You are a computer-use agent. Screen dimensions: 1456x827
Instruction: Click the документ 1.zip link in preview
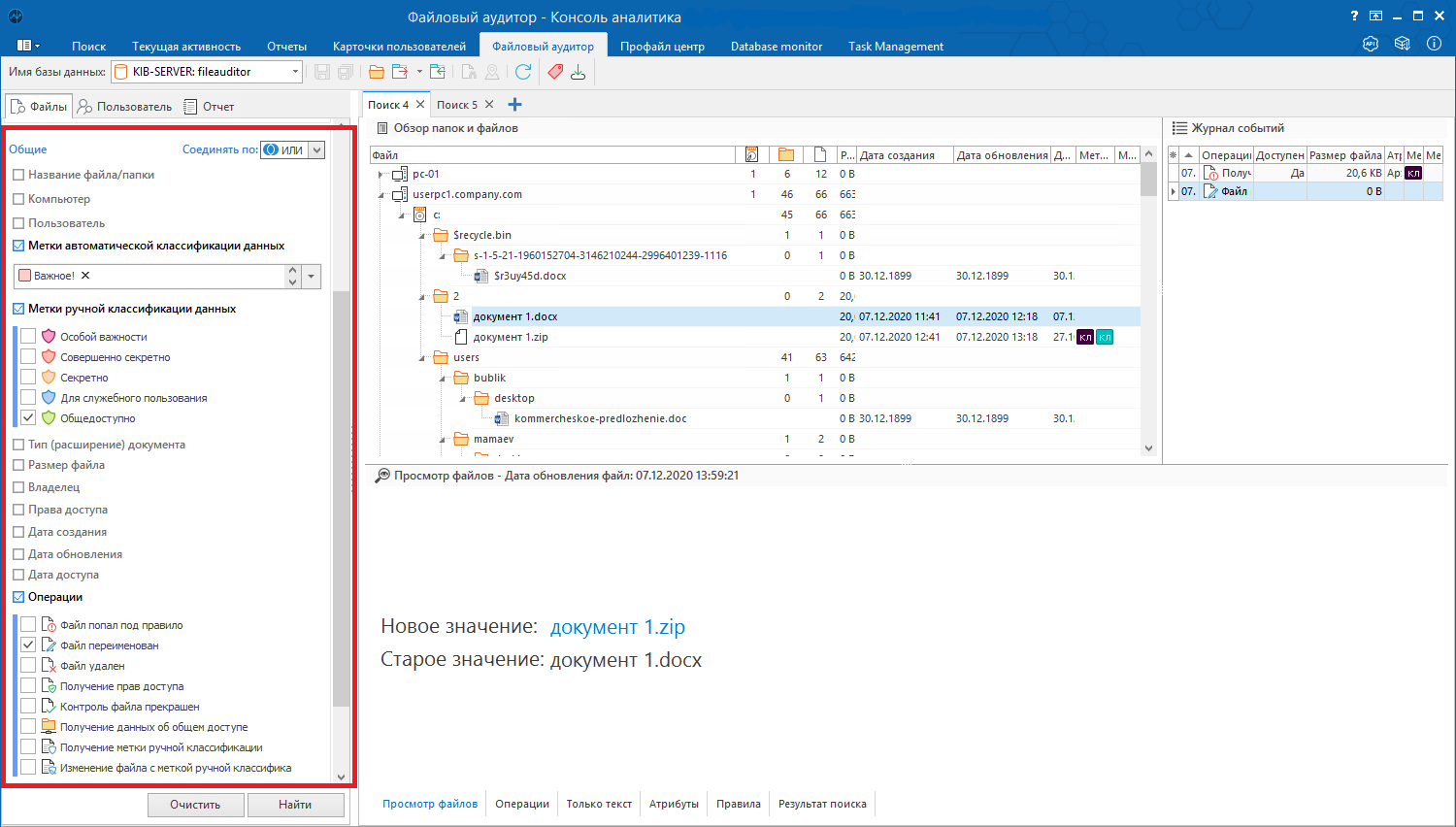tap(617, 627)
